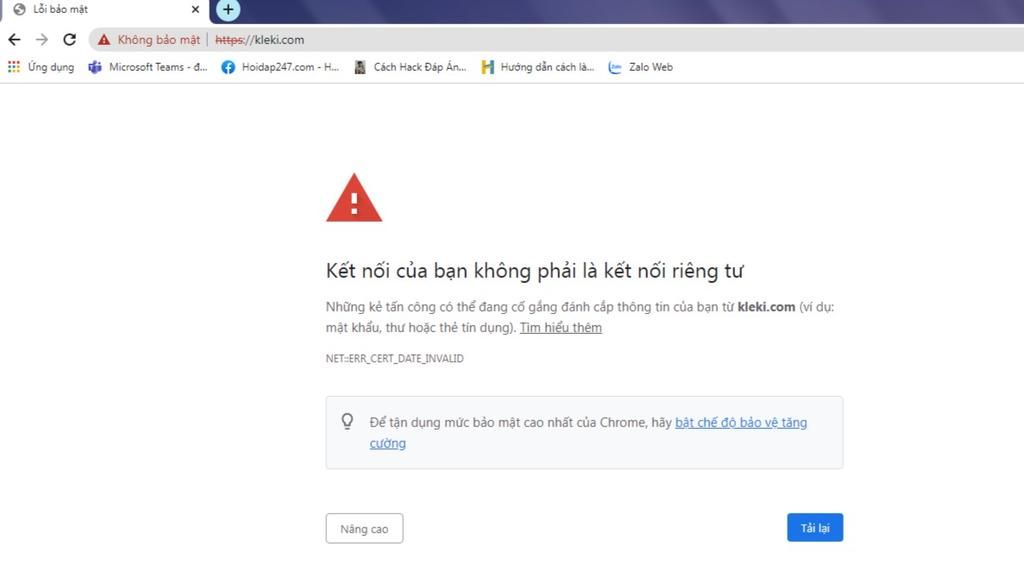Close the Lỗi bảo mật tab

[195, 9]
